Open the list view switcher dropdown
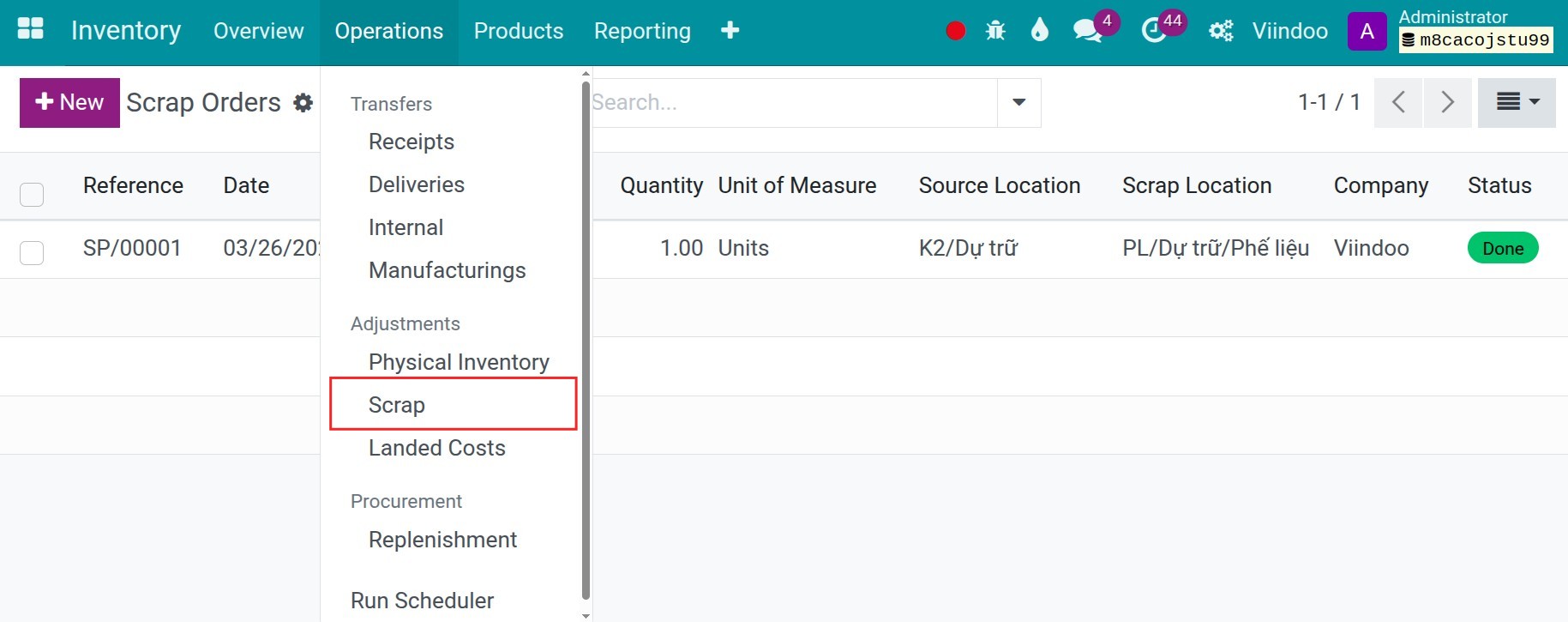This screenshot has height=622, width=1568. pos(1517,102)
